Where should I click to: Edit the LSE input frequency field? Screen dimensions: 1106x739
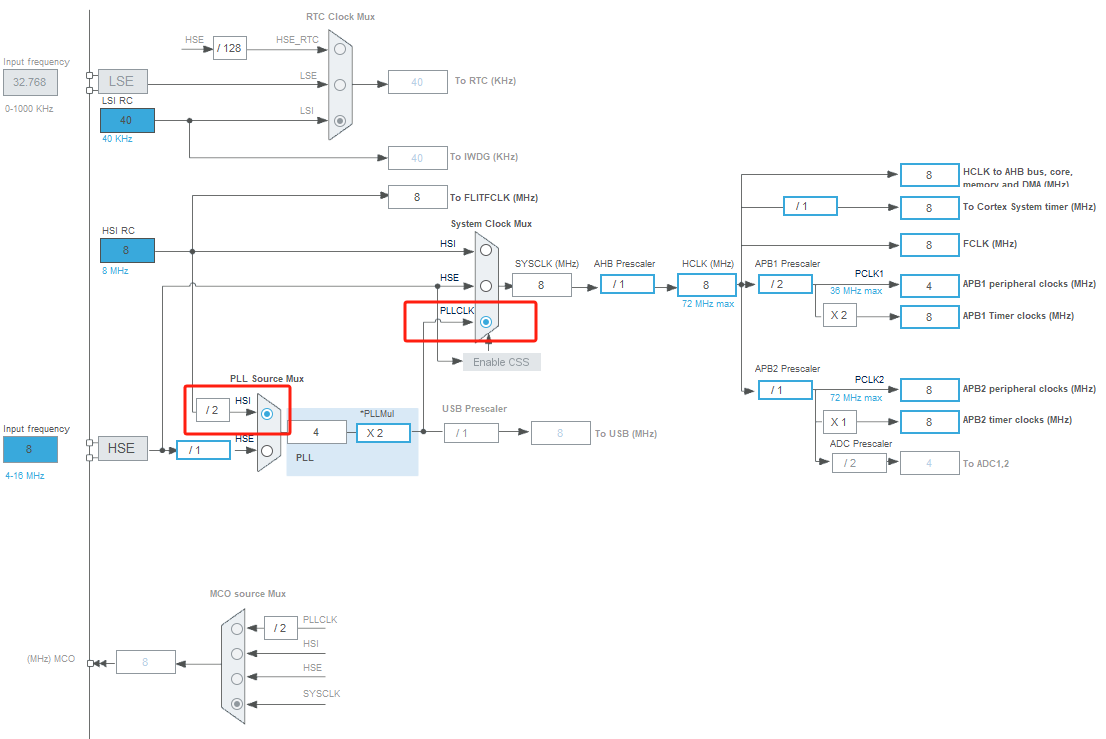point(30,82)
